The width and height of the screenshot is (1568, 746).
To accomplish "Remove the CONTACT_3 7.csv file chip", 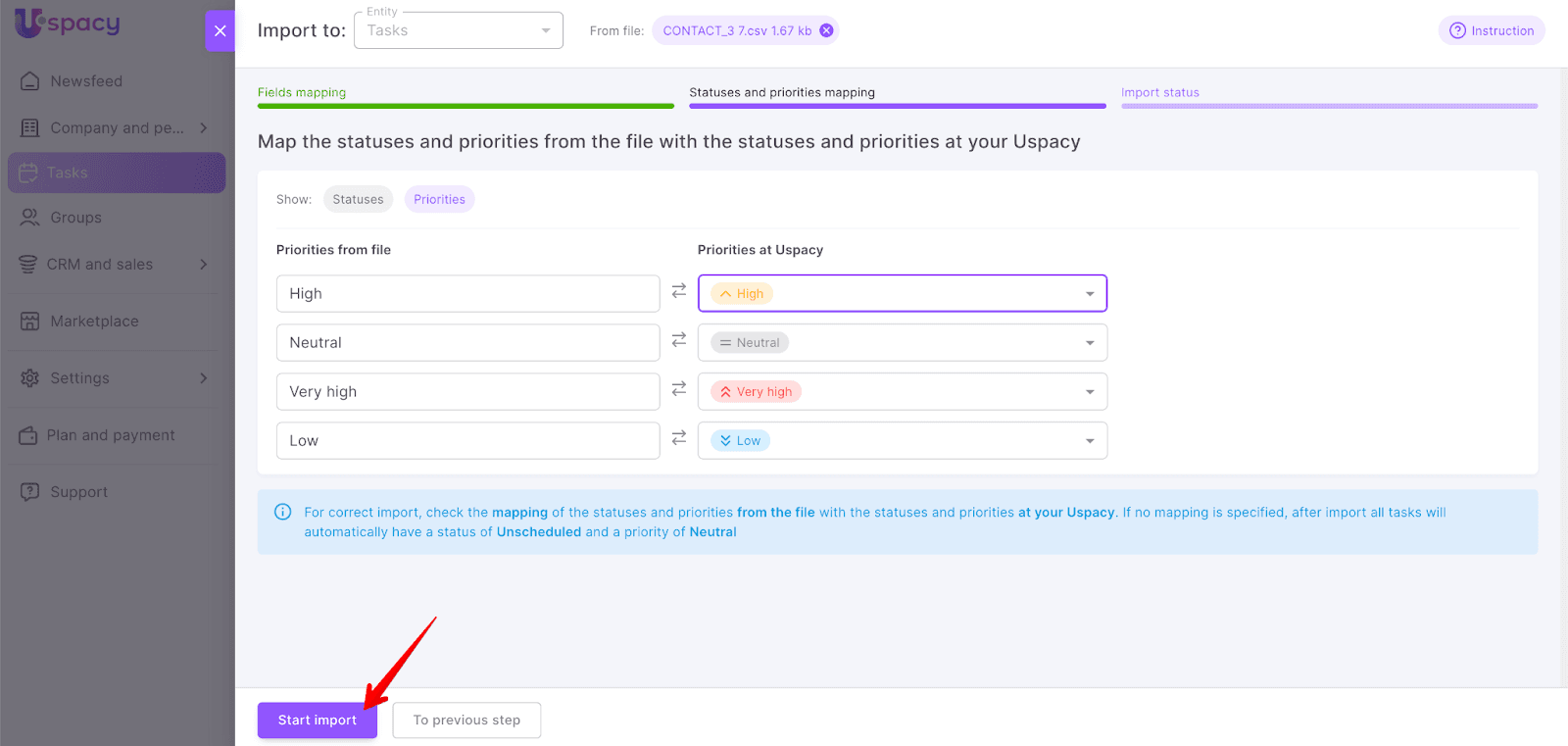I will 826,30.
